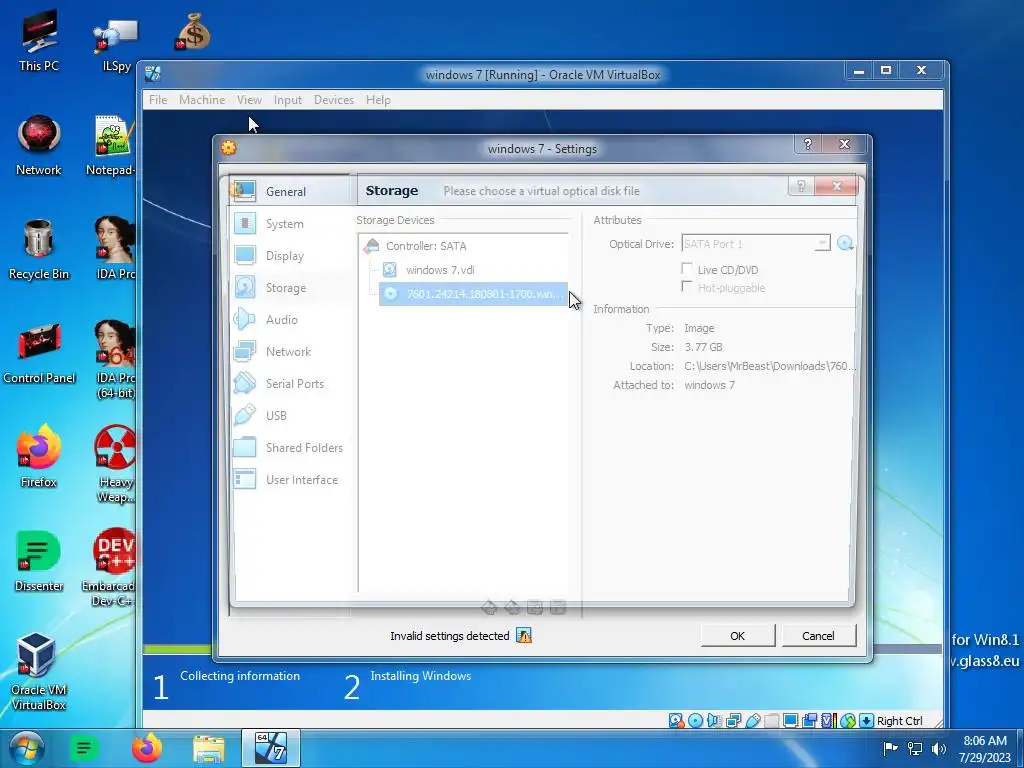Open the VirtualBox Help menu

pyautogui.click(x=378, y=100)
